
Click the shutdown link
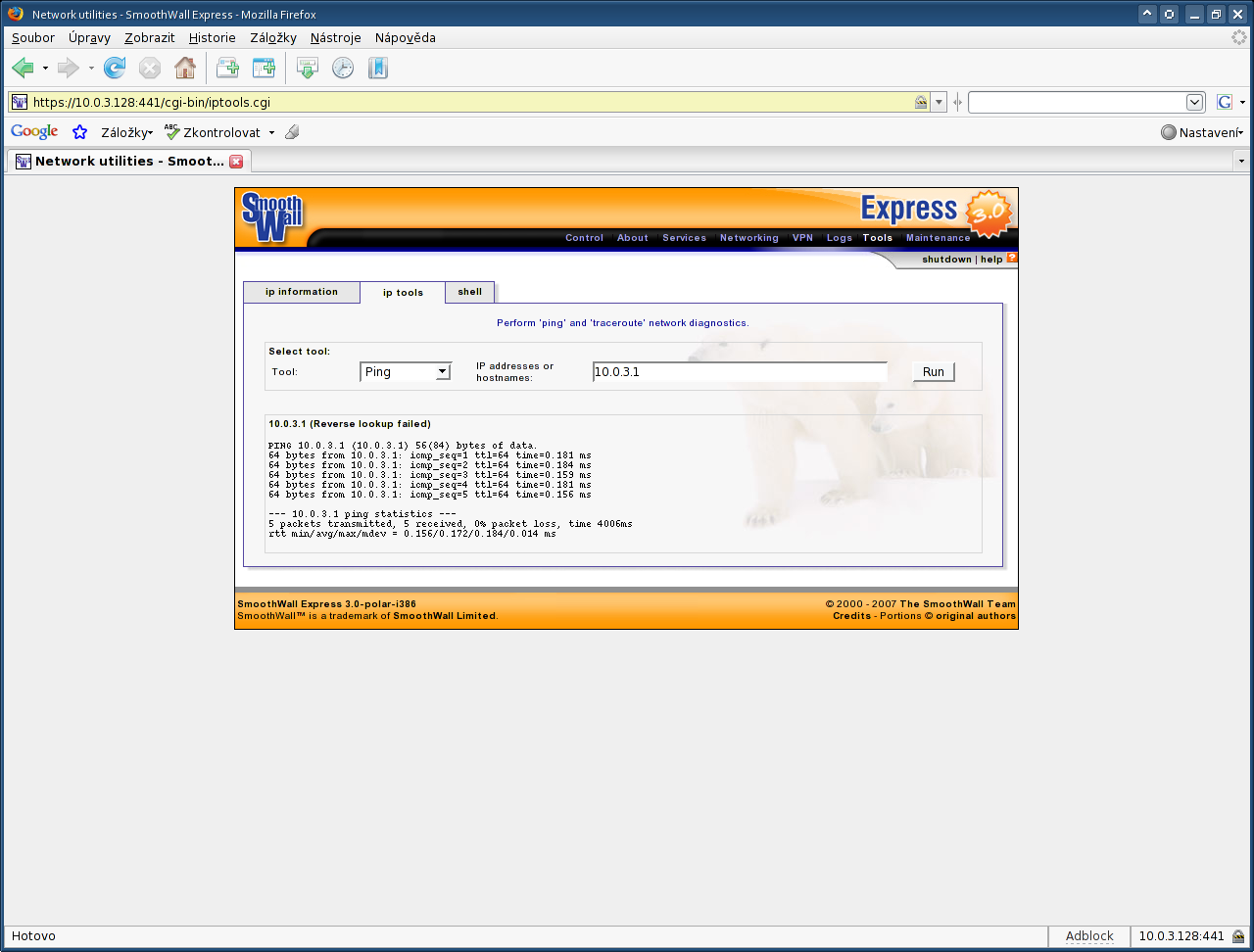(x=946, y=260)
